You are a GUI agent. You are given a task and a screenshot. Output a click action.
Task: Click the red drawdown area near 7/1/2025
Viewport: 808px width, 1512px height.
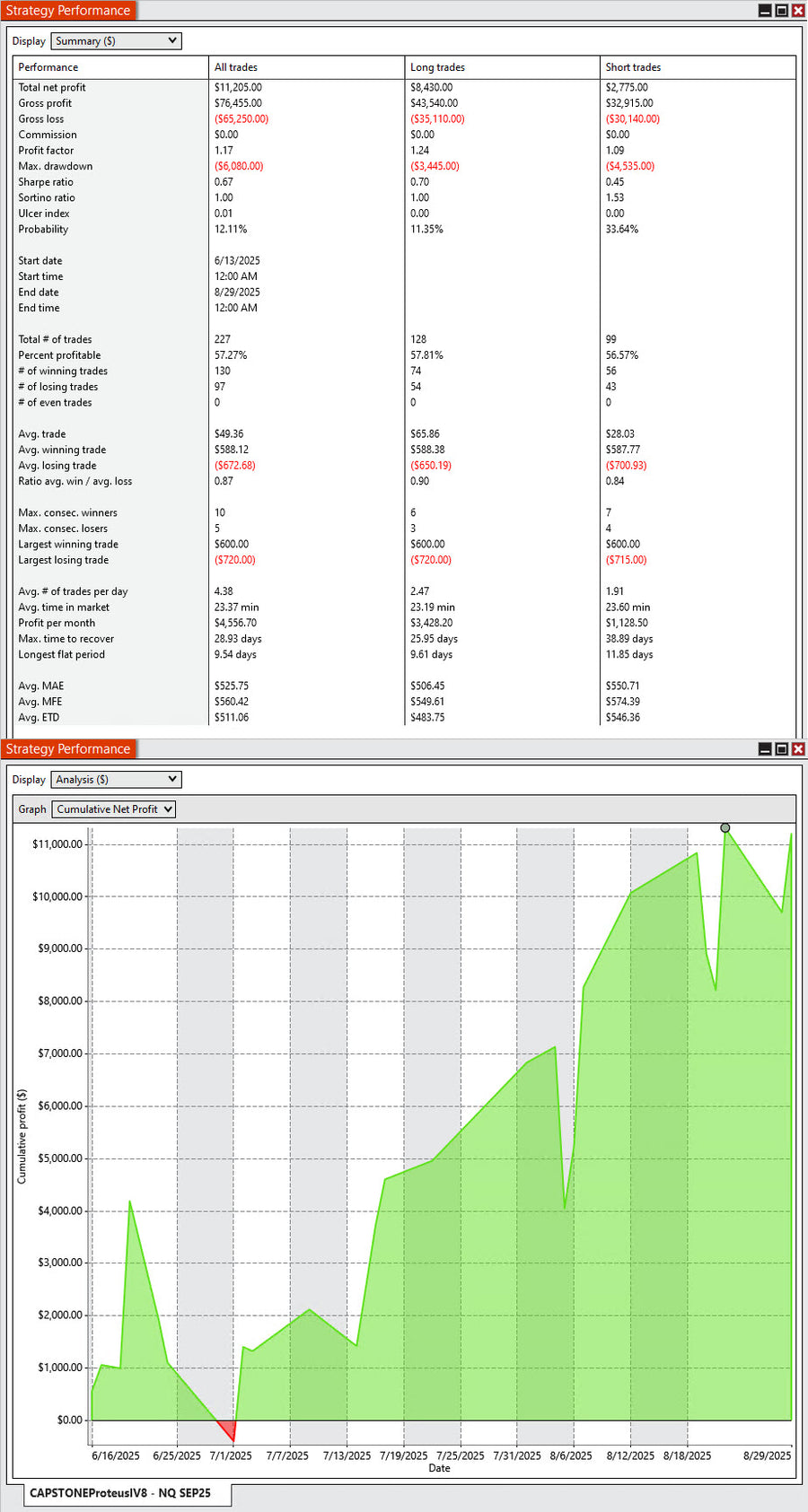[x=228, y=1430]
